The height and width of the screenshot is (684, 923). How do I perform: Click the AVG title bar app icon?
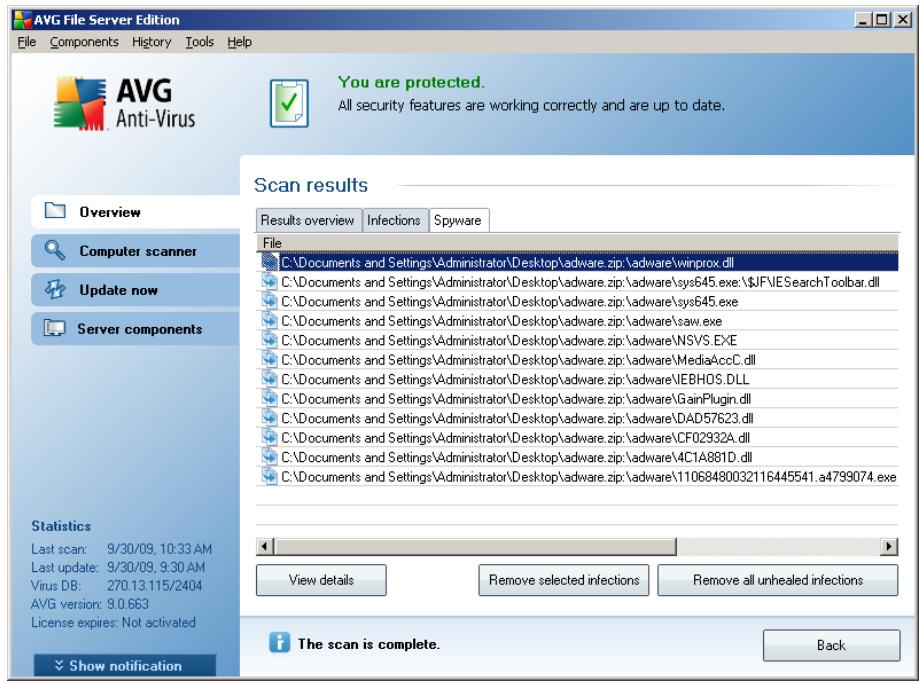pos(22,19)
